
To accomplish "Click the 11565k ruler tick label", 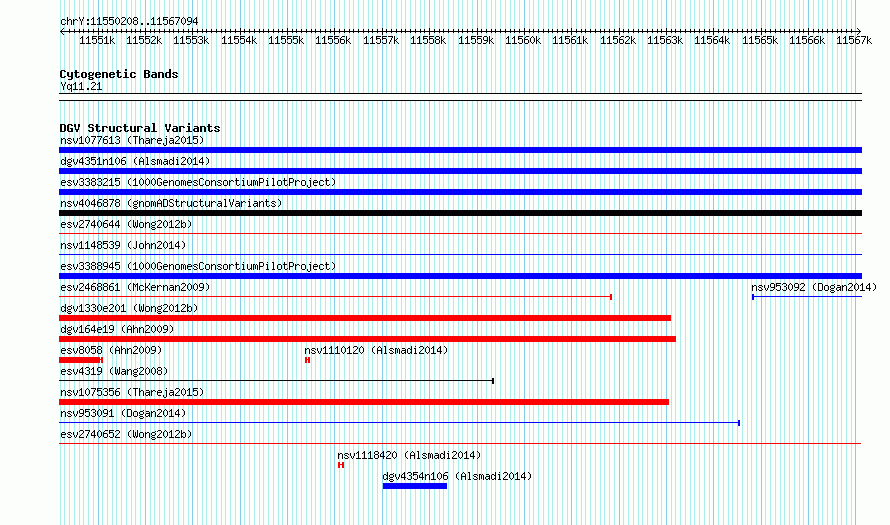I will [759, 41].
